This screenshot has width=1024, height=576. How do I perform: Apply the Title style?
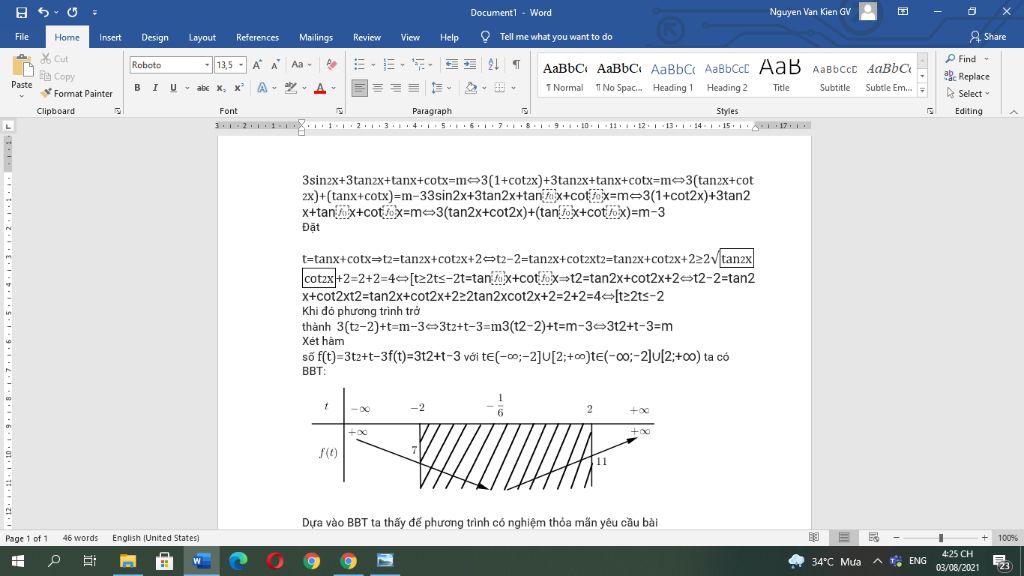780,76
